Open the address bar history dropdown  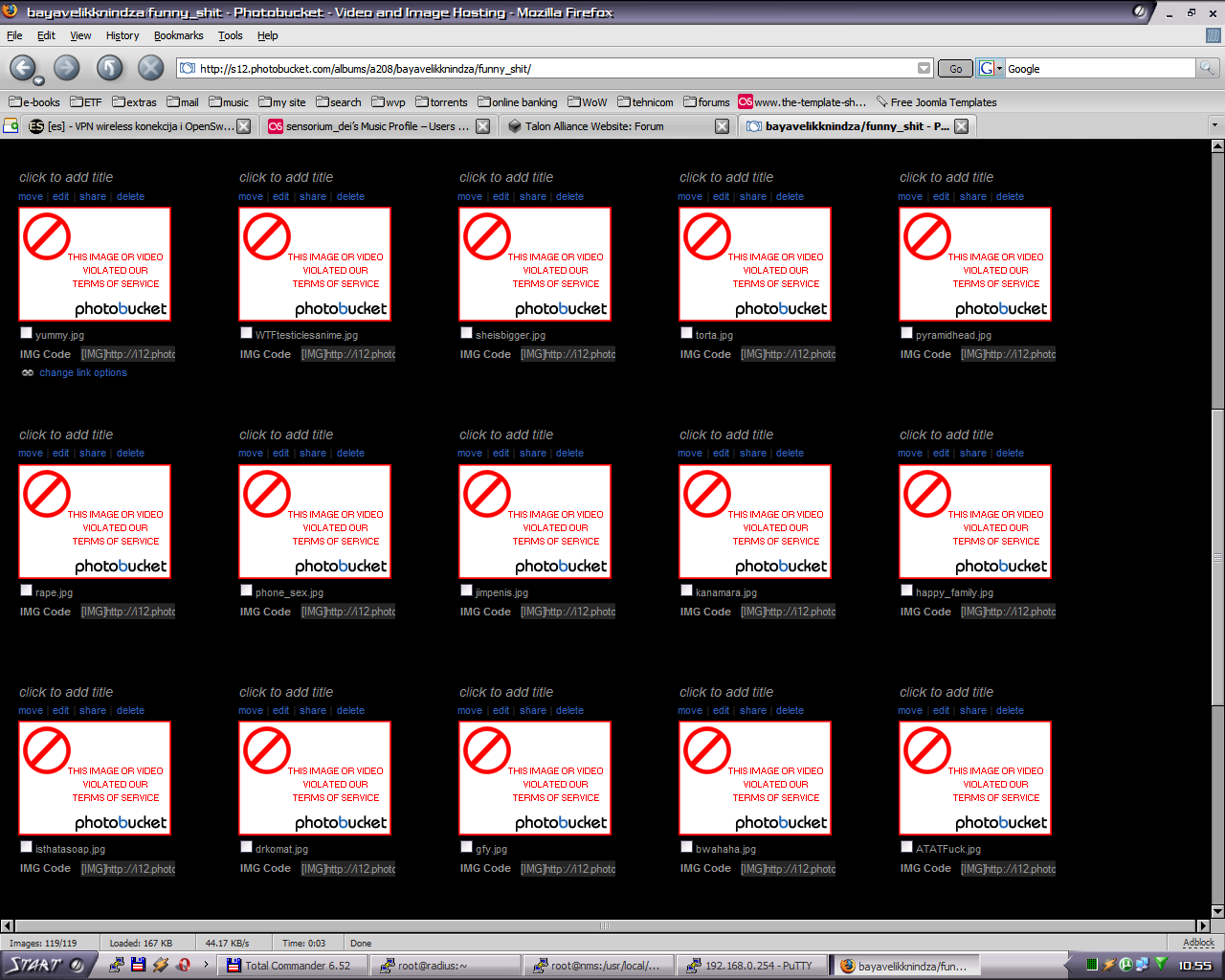(x=924, y=68)
